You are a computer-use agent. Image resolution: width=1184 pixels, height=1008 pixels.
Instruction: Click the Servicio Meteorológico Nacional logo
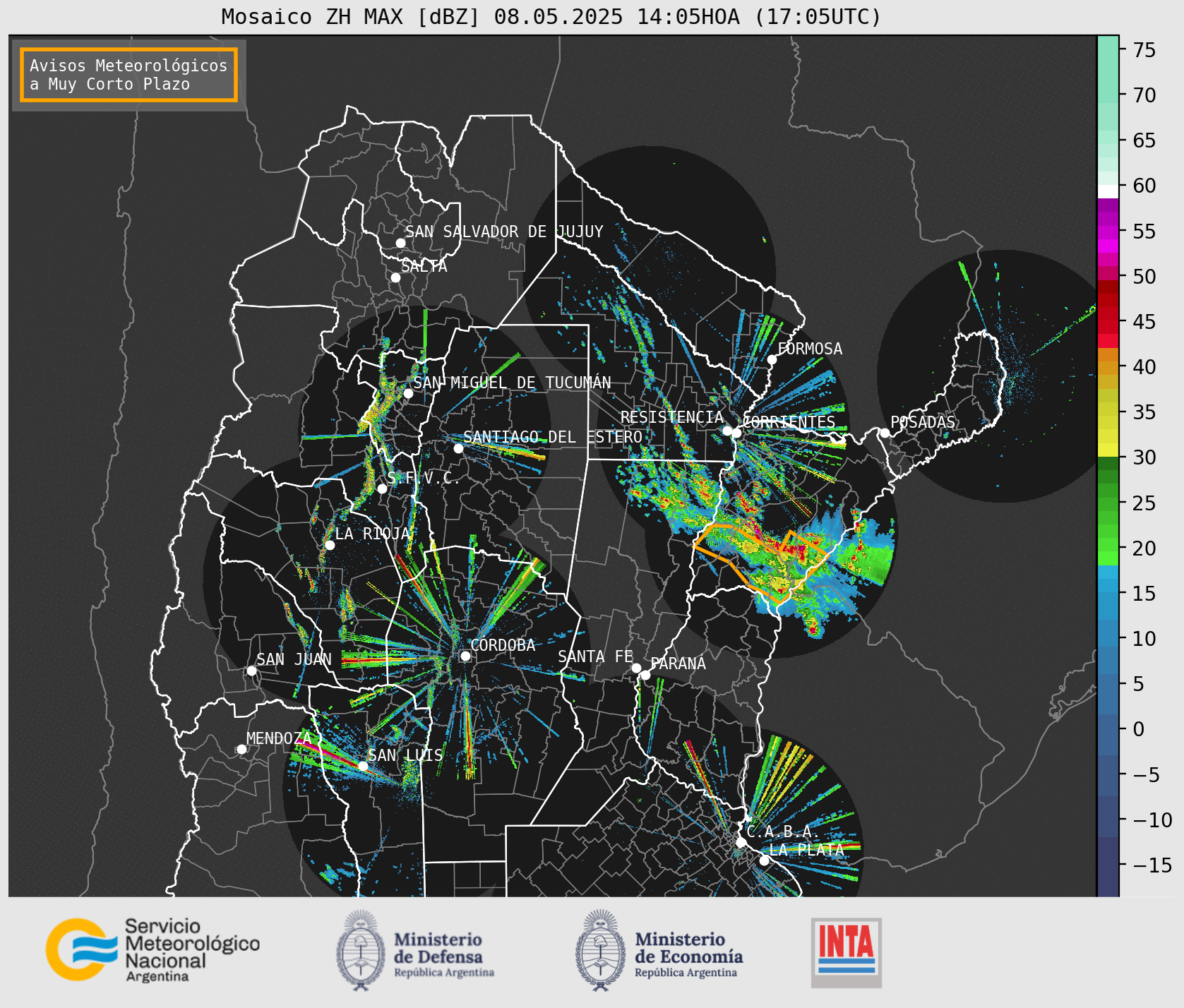click(153, 949)
